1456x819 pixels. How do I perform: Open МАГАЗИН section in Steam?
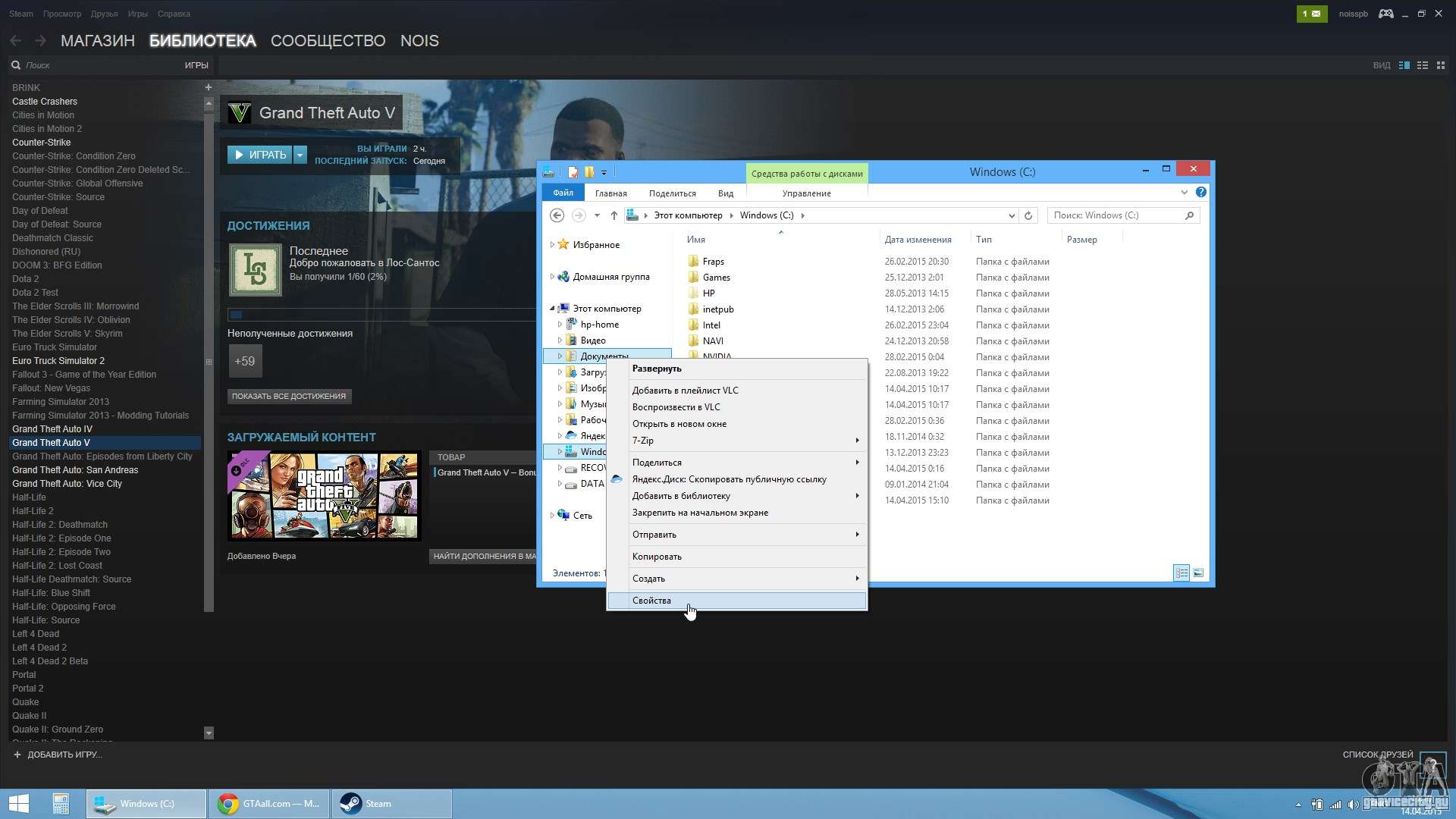tap(98, 41)
